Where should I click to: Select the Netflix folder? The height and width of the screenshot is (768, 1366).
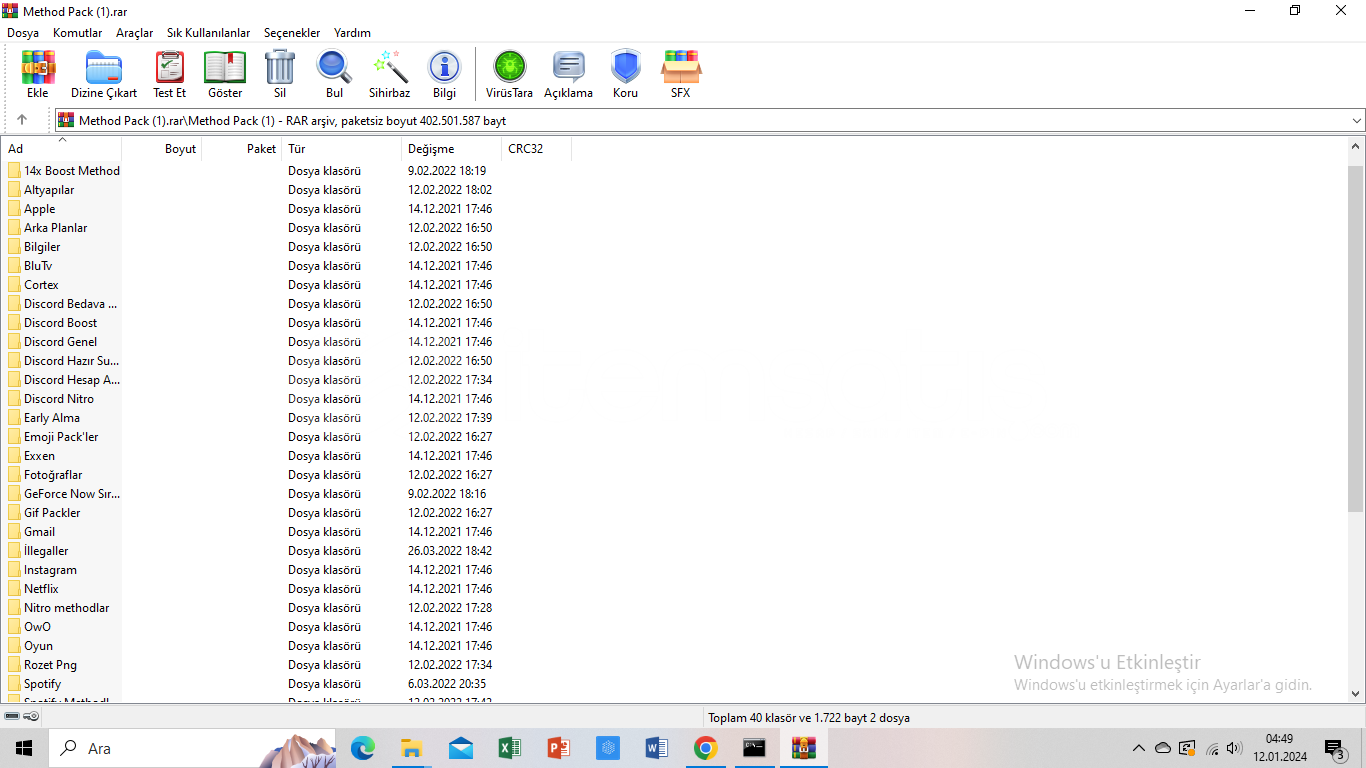point(41,589)
